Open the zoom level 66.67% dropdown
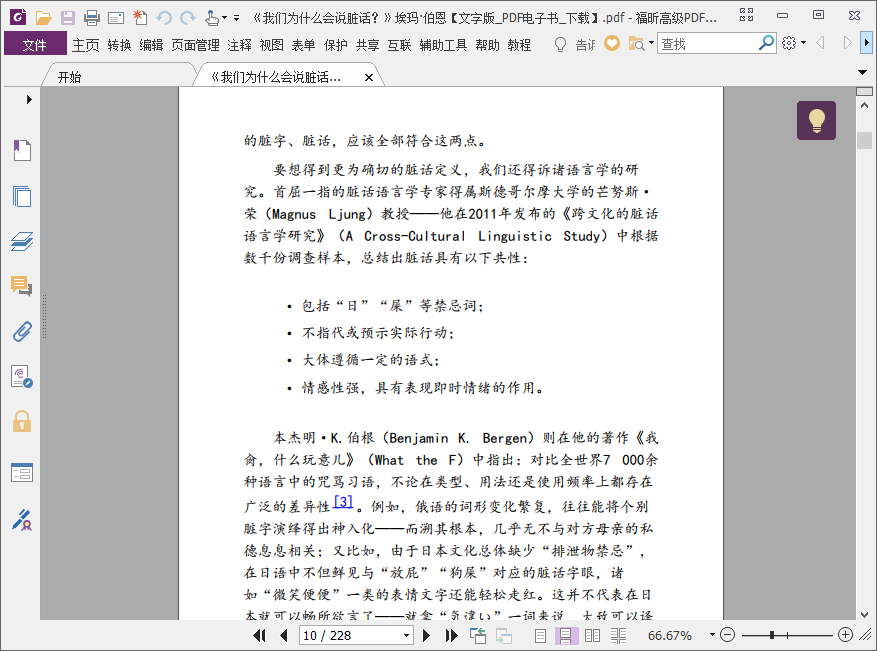 click(712, 635)
